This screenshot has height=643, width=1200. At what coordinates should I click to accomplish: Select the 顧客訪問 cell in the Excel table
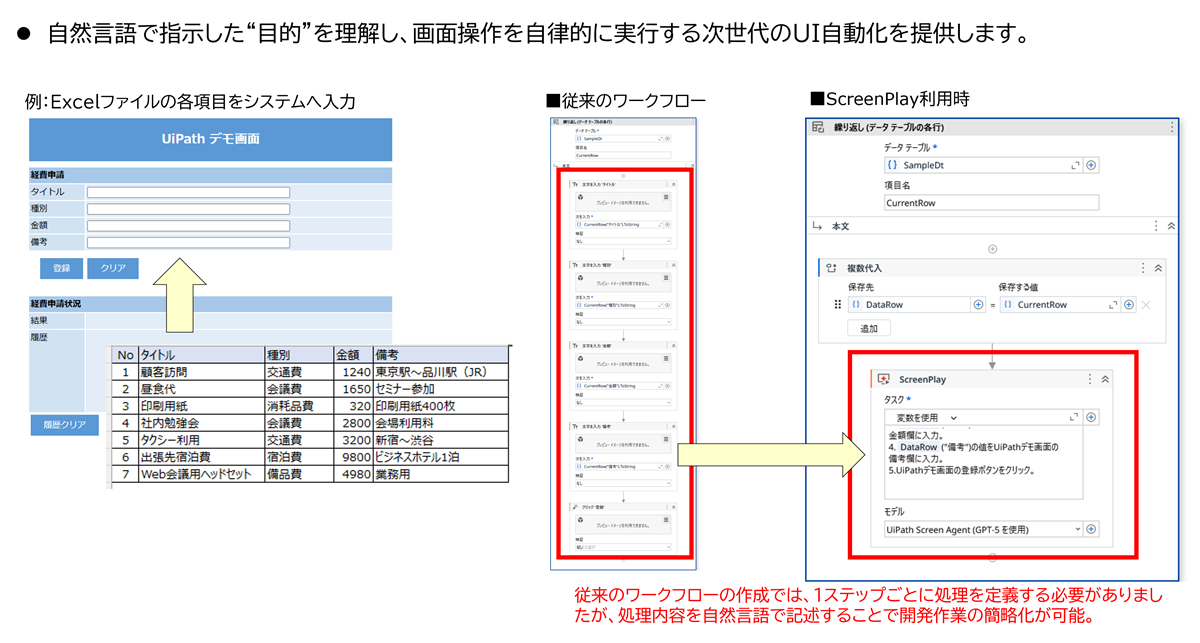pyautogui.click(x=200, y=372)
